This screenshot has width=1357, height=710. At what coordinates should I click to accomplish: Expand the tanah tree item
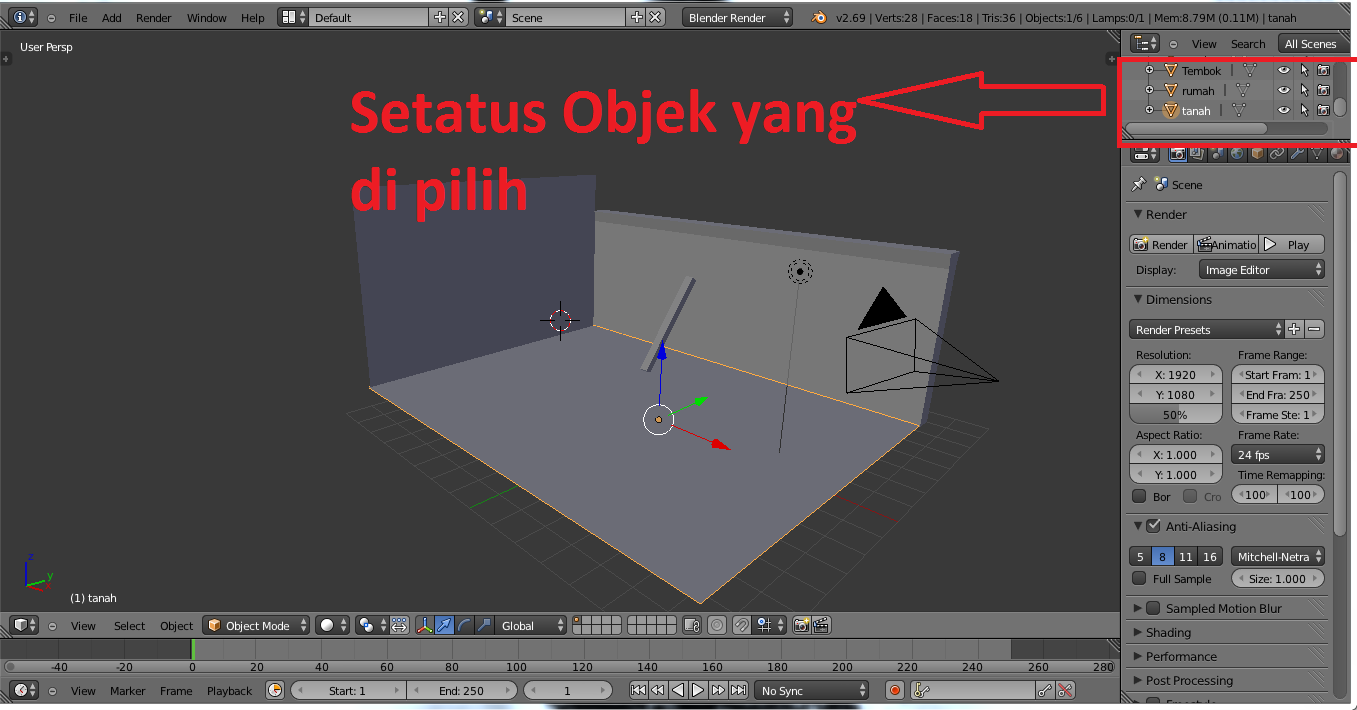[1149, 110]
